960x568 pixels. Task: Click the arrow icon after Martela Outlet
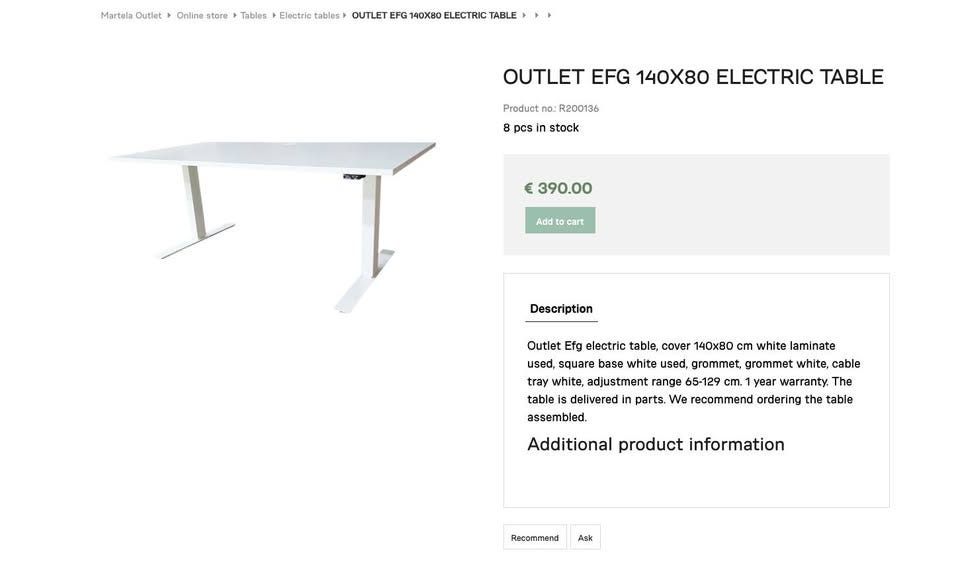(169, 16)
